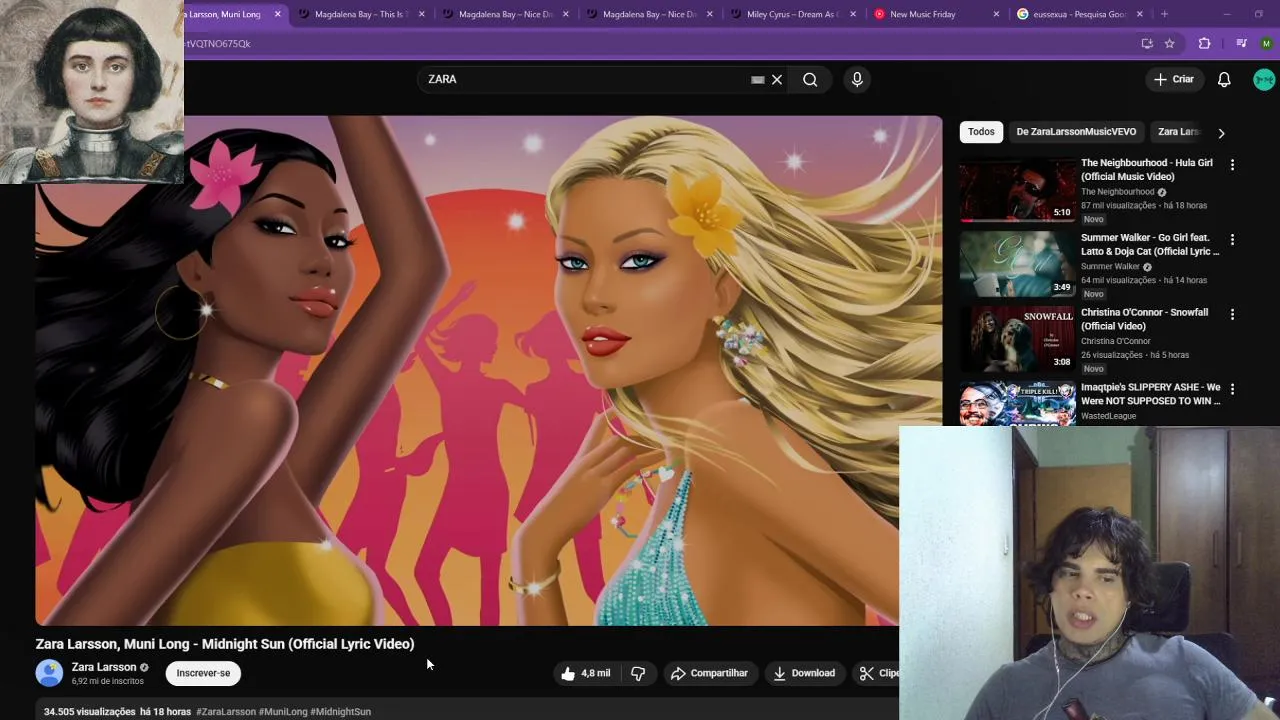The height and width of the screenshot is (720, 1280).
Task: Open the #MidnightSun hashtag link
Action: 341,712
